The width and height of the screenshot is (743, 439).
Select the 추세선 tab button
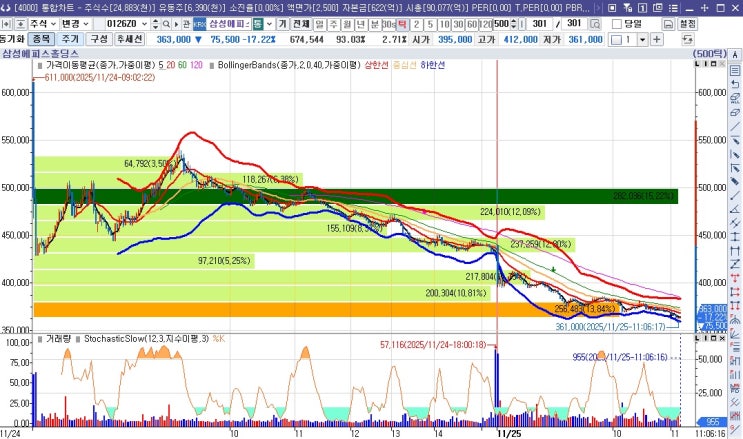point(130,39)
